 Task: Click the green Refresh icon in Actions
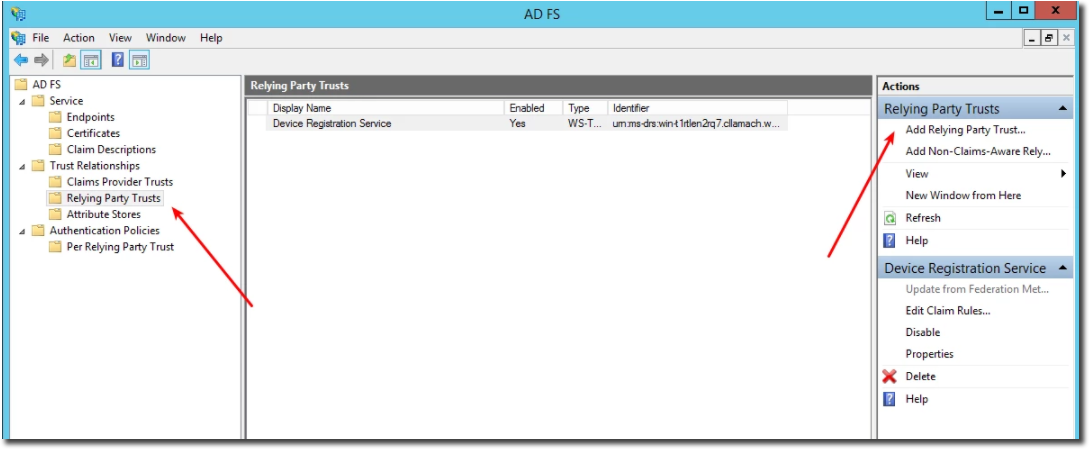pos(890,218)
